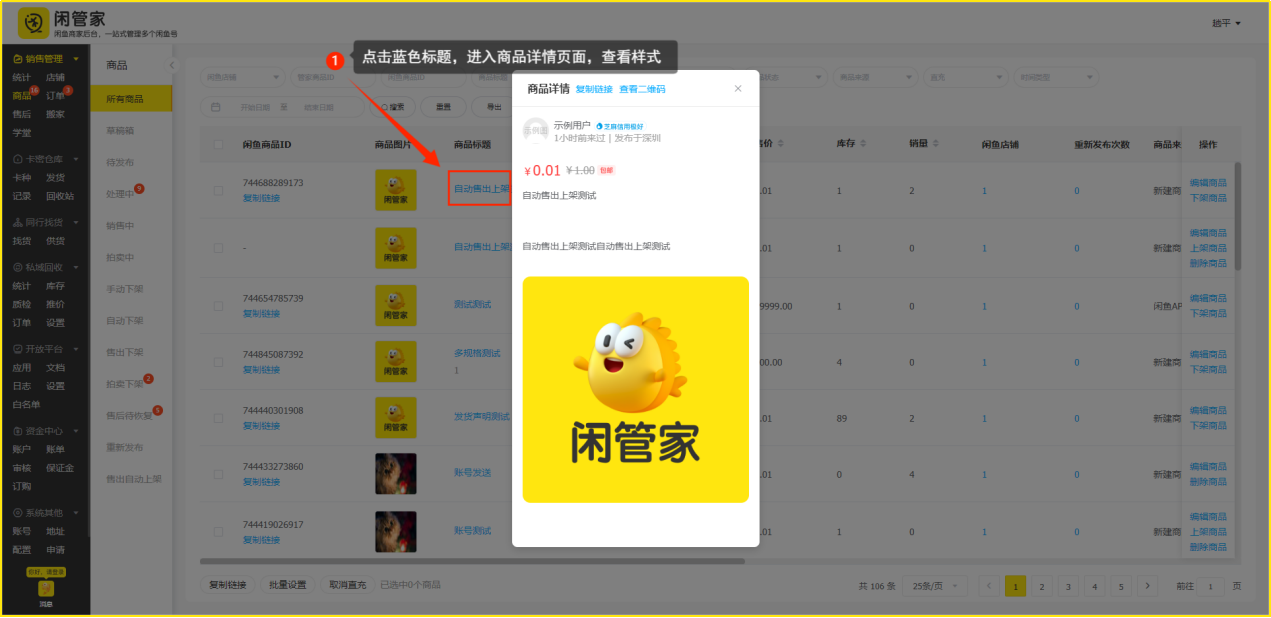Close the 商品详情 popup with the X
The width and height of the screenshot is (1271, 618).
[x=738, y=89]
